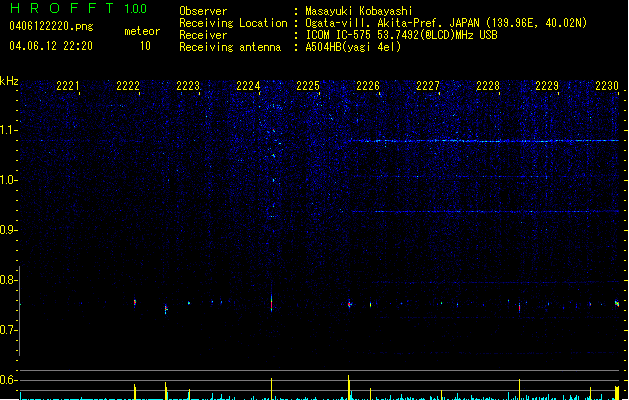Click the 1.1 kHz axis label
The width and height of the screenshot is (629, 400).
pyautogui.click(x=8, y=130)
